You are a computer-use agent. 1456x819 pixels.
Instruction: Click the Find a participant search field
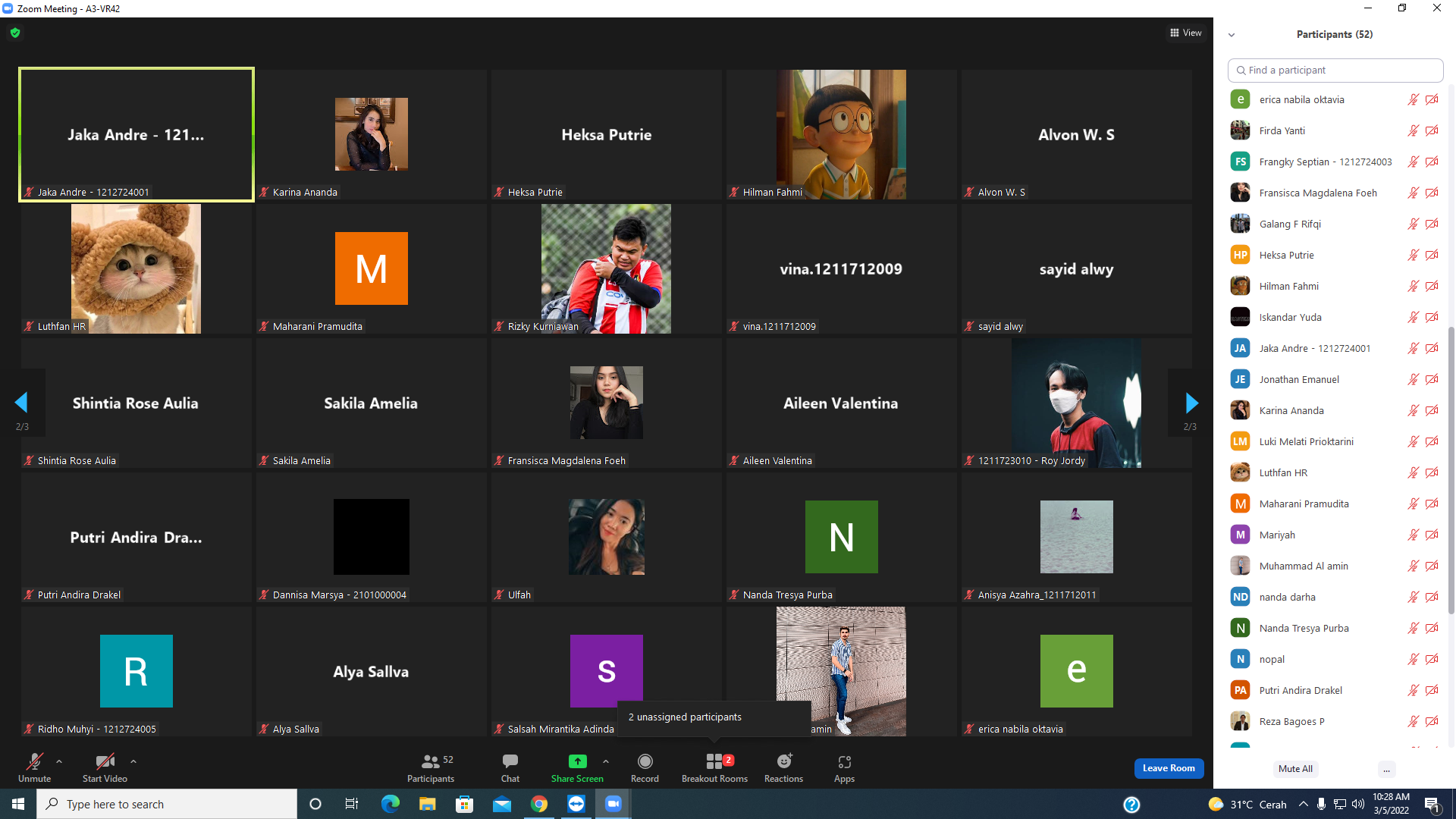coord(1335,70)
